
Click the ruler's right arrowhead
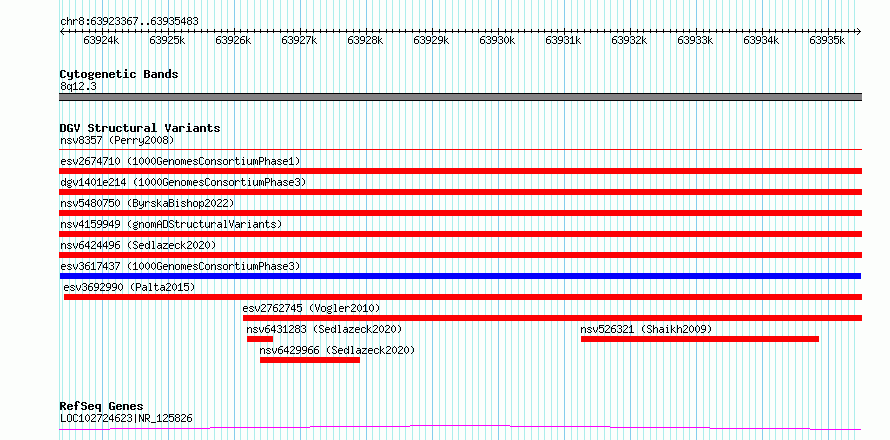[x=859, y=31]
